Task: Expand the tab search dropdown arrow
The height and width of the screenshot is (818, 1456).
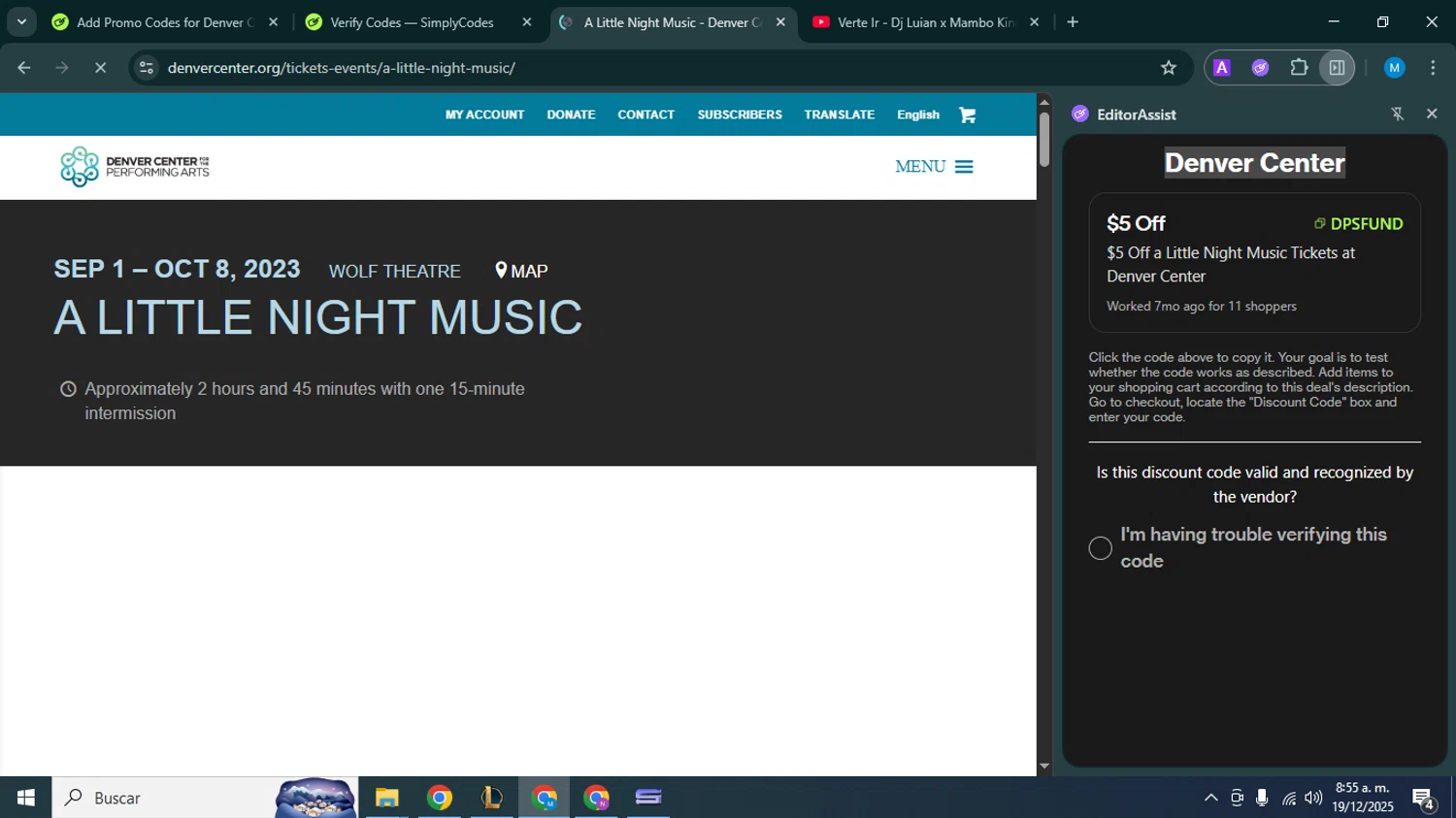Action: 21,22
